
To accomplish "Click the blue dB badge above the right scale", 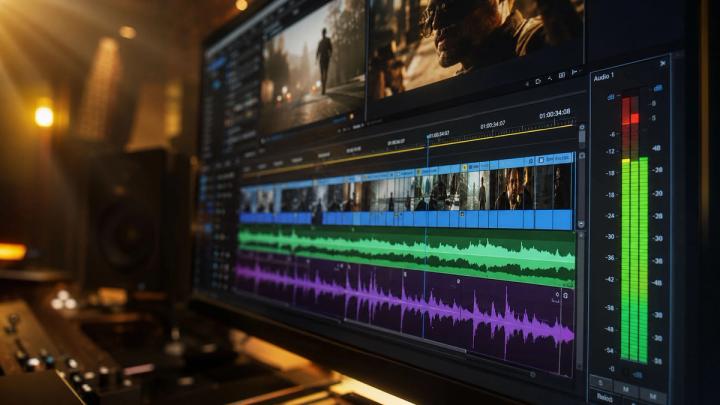I will point(658,88).
